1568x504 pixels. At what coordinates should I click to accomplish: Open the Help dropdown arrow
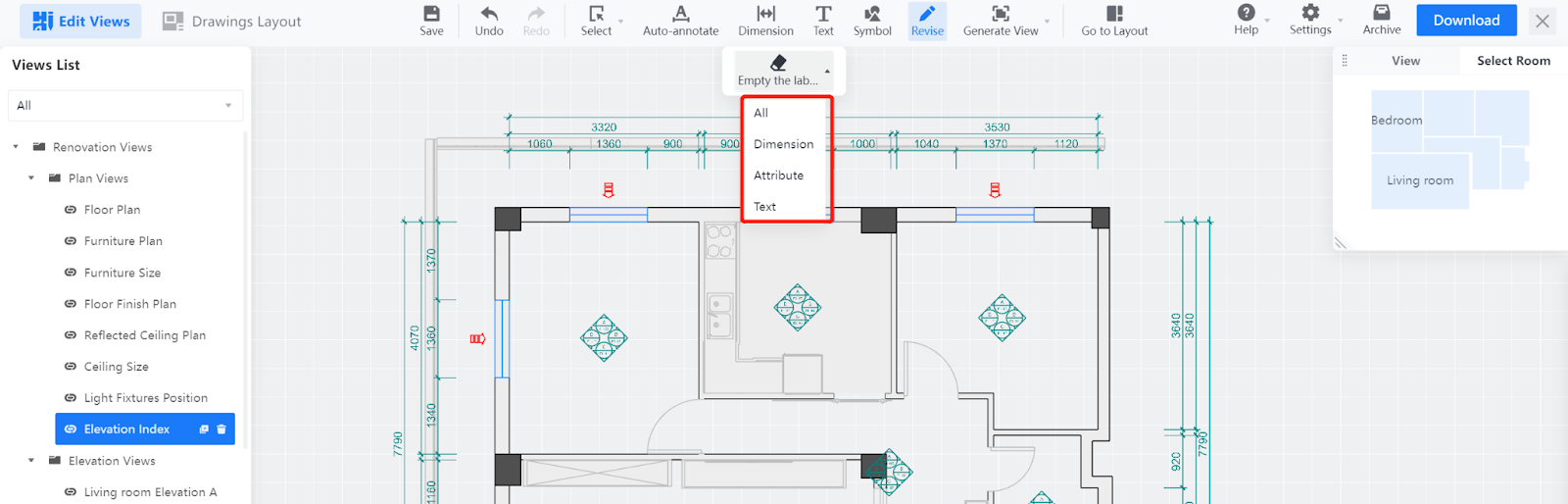1267,21
